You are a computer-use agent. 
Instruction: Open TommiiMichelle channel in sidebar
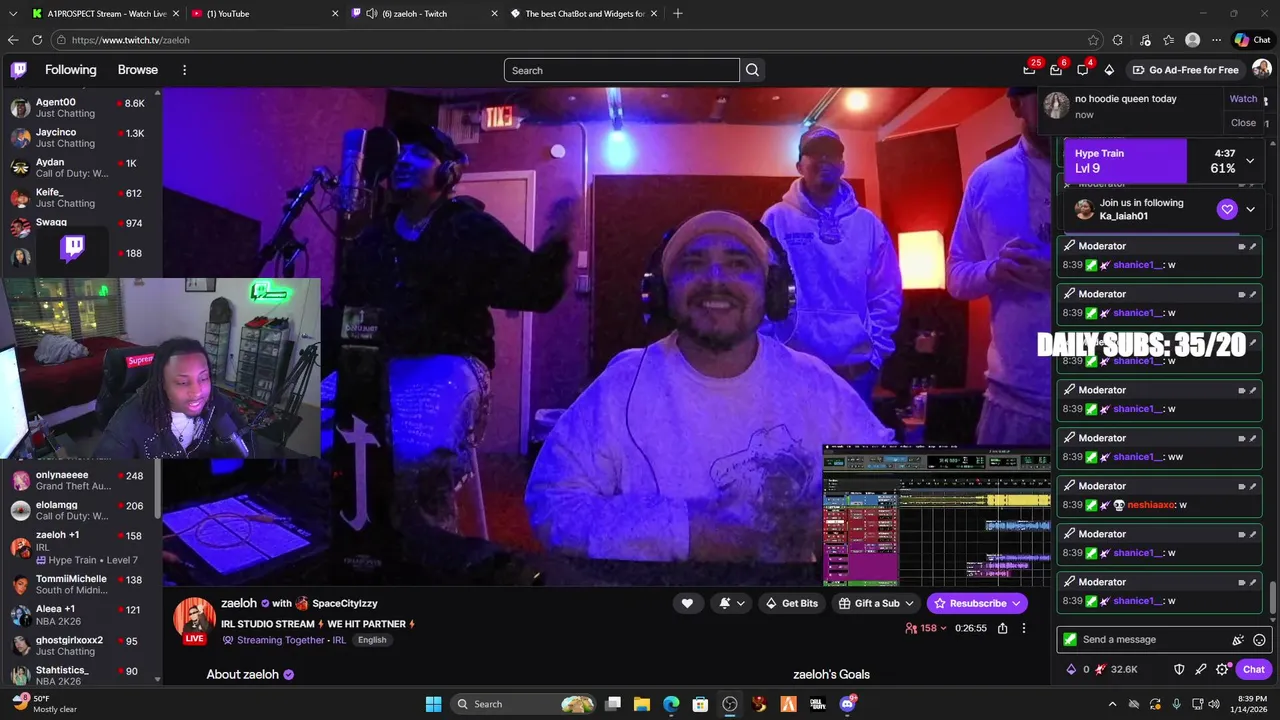80,584
